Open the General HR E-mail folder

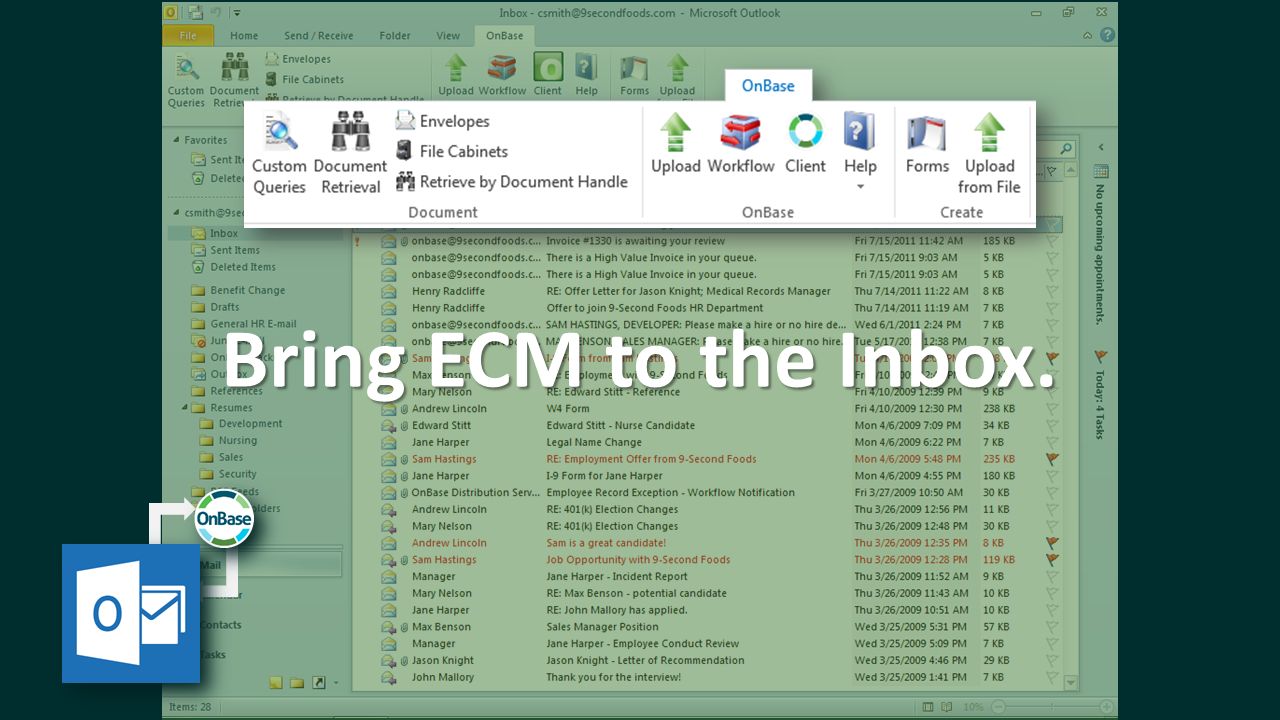click(253, 324)
